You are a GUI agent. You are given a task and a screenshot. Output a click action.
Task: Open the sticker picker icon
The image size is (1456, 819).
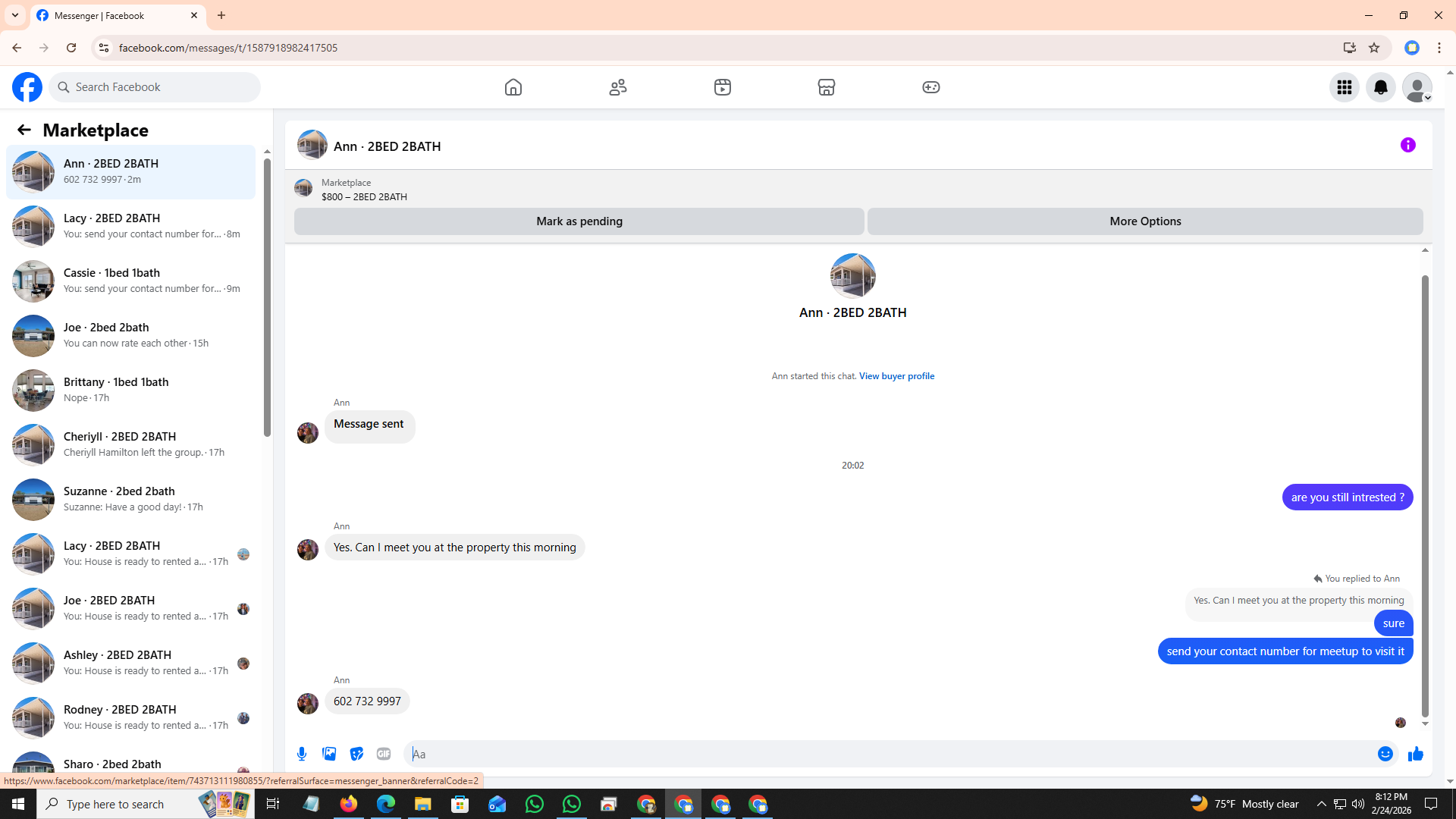click(356, 754)
